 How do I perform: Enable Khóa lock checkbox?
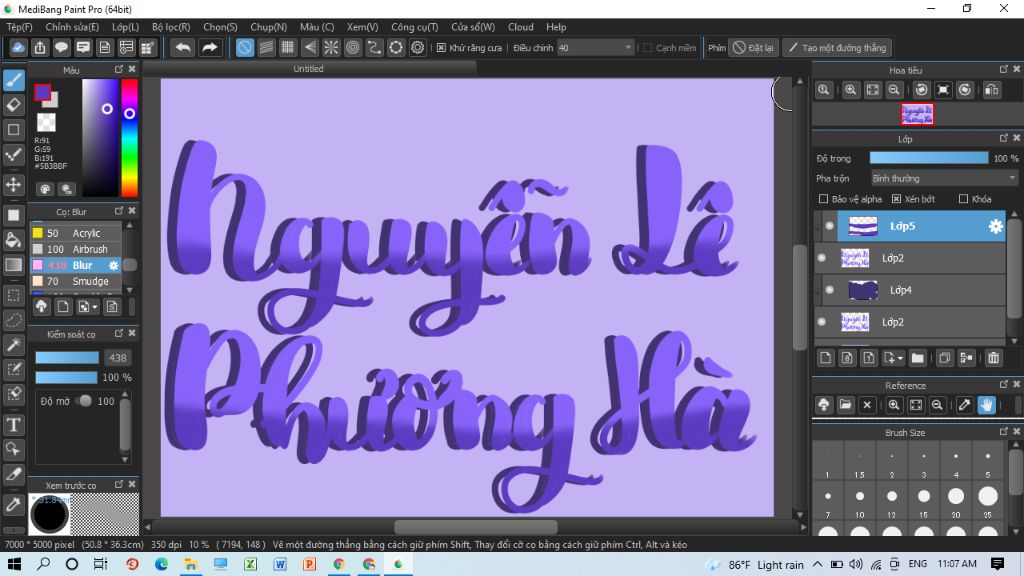[x=963, y=199]
